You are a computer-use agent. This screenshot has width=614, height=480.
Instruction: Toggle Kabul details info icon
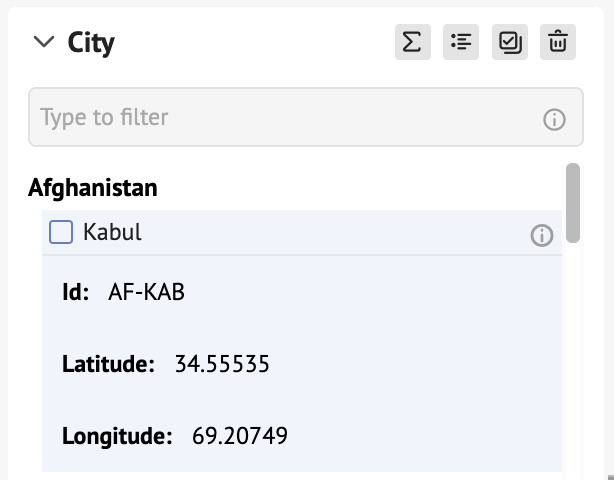coord(542,235)
